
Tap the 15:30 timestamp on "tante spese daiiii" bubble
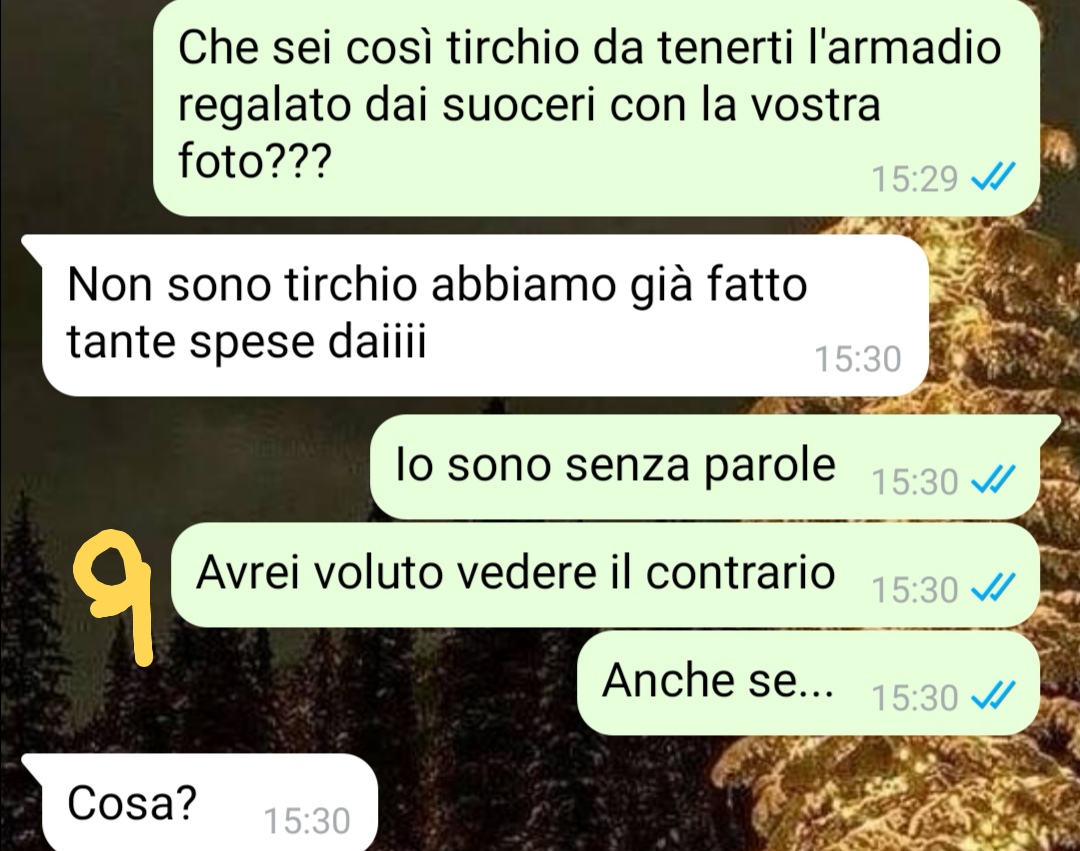coord(858,359)
